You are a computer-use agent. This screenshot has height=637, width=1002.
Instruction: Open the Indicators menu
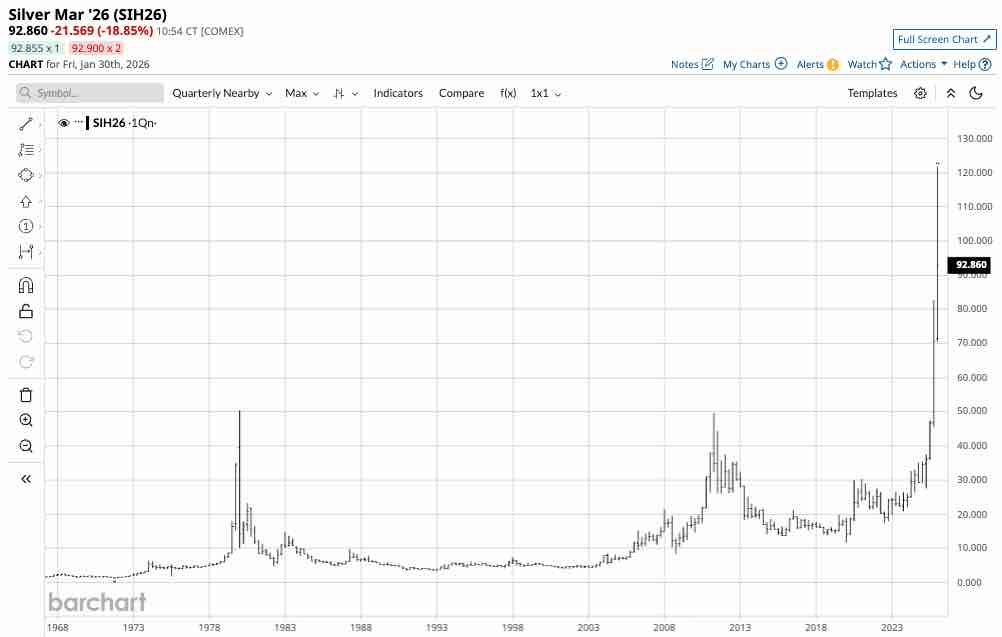click(x=398, y=93)
